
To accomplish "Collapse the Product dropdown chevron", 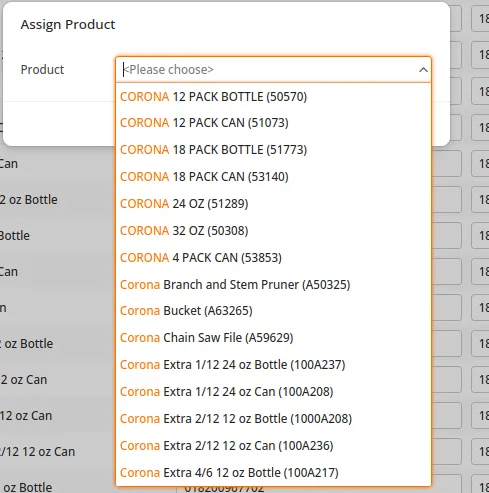I will tap(423, 70).
